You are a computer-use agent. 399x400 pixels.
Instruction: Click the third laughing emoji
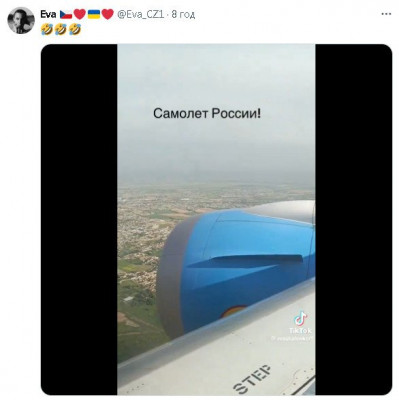click(x=75, y=30)
